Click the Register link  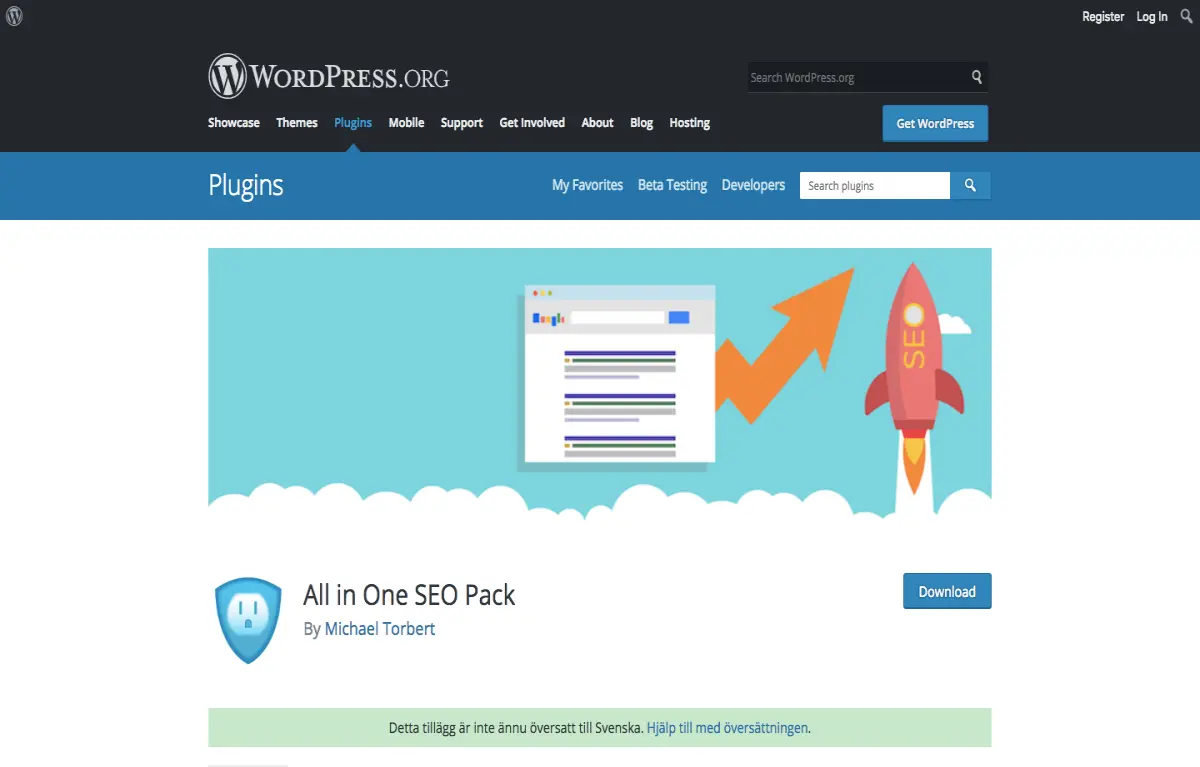point(1103,17)
